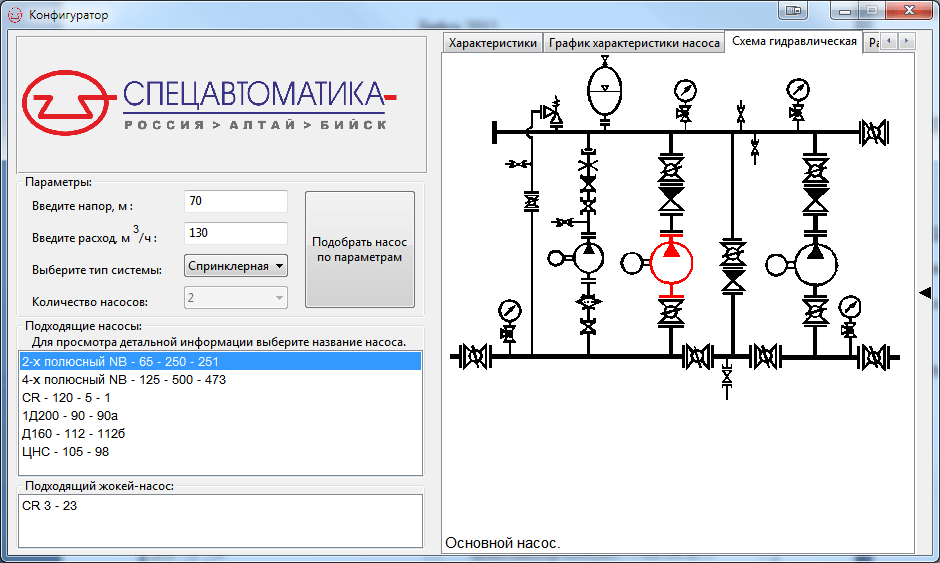940x563 pixels.
Task: Select pump CR - 120 - 5 - 1
Action: (x=221, y=398)
